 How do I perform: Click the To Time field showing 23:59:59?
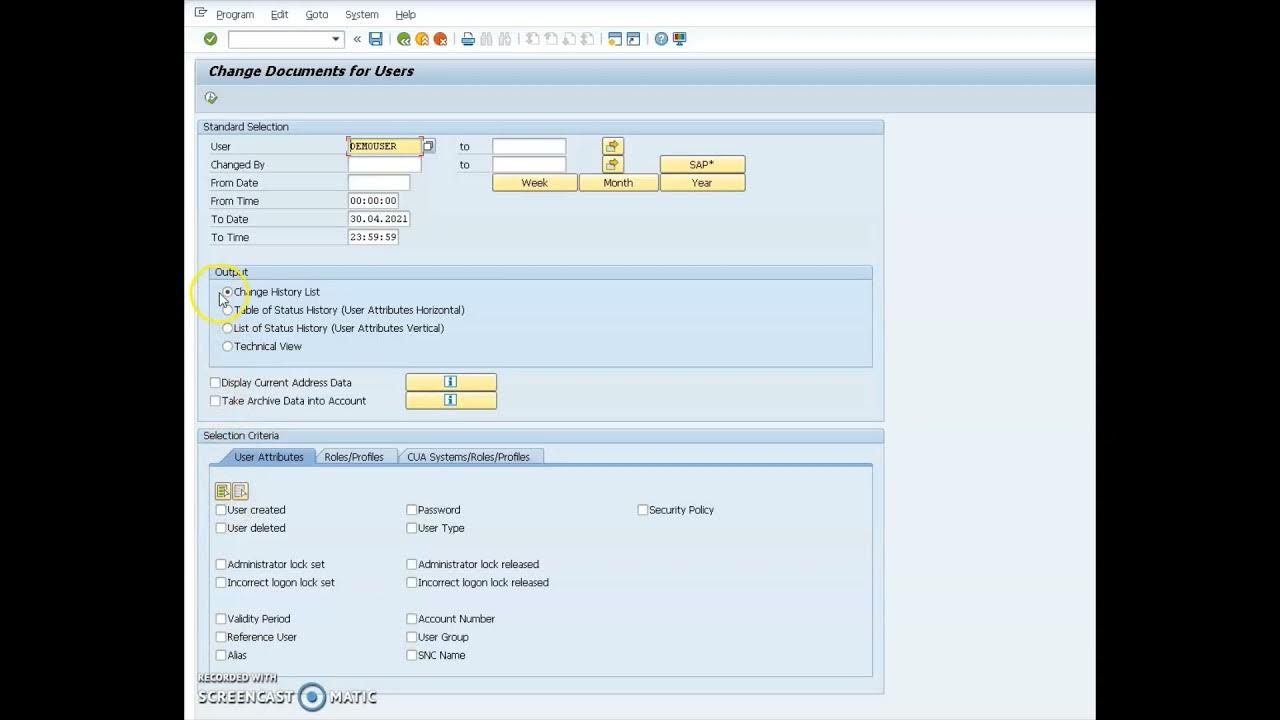pos(373,237)
